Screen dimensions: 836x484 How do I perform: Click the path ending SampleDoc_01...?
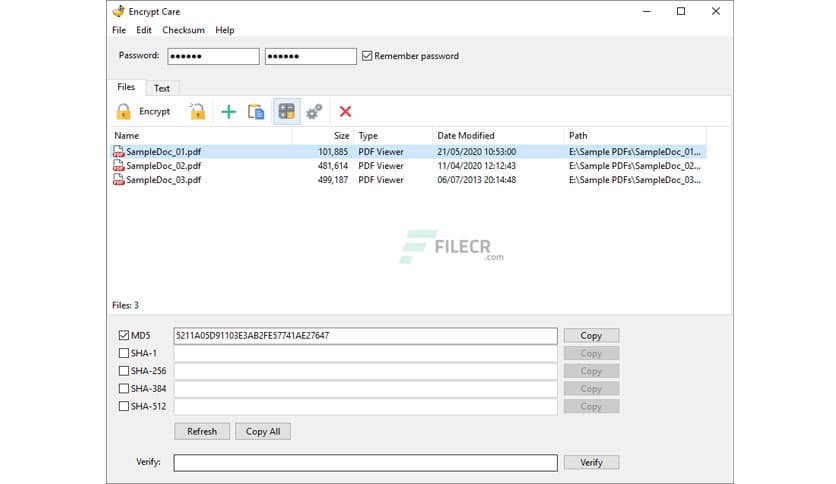pos(634,152)
